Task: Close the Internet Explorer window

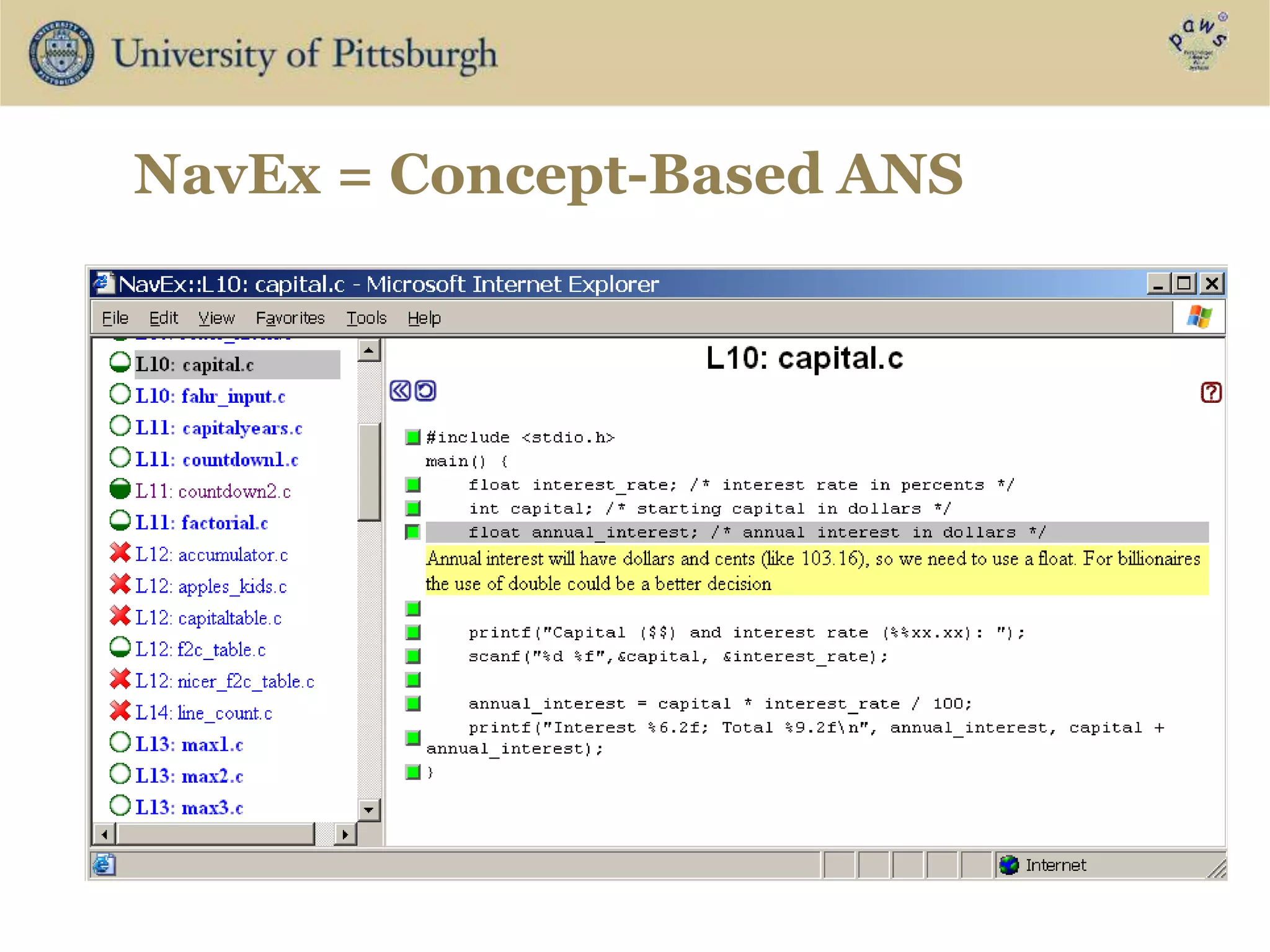Action: [x=1212, y=284]
